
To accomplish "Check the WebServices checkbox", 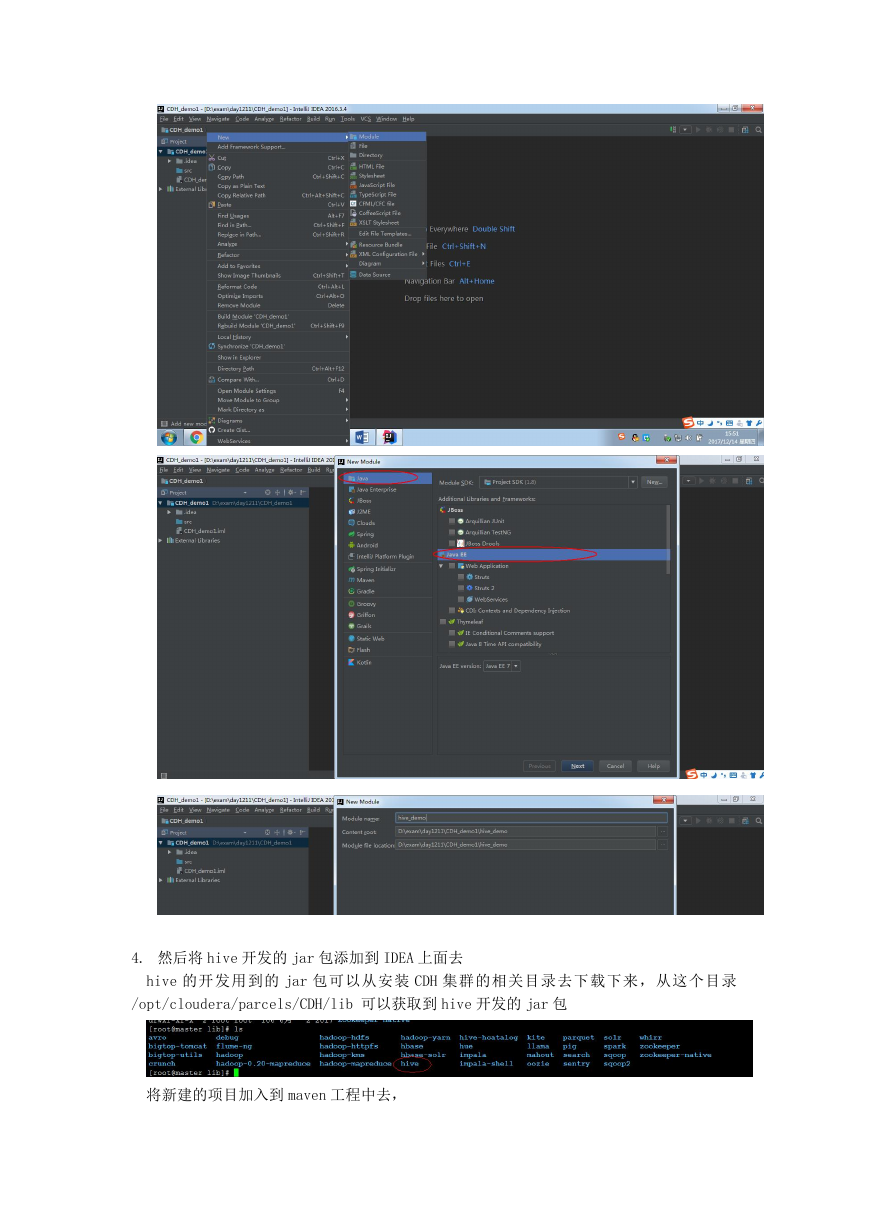I will [461, 599].
